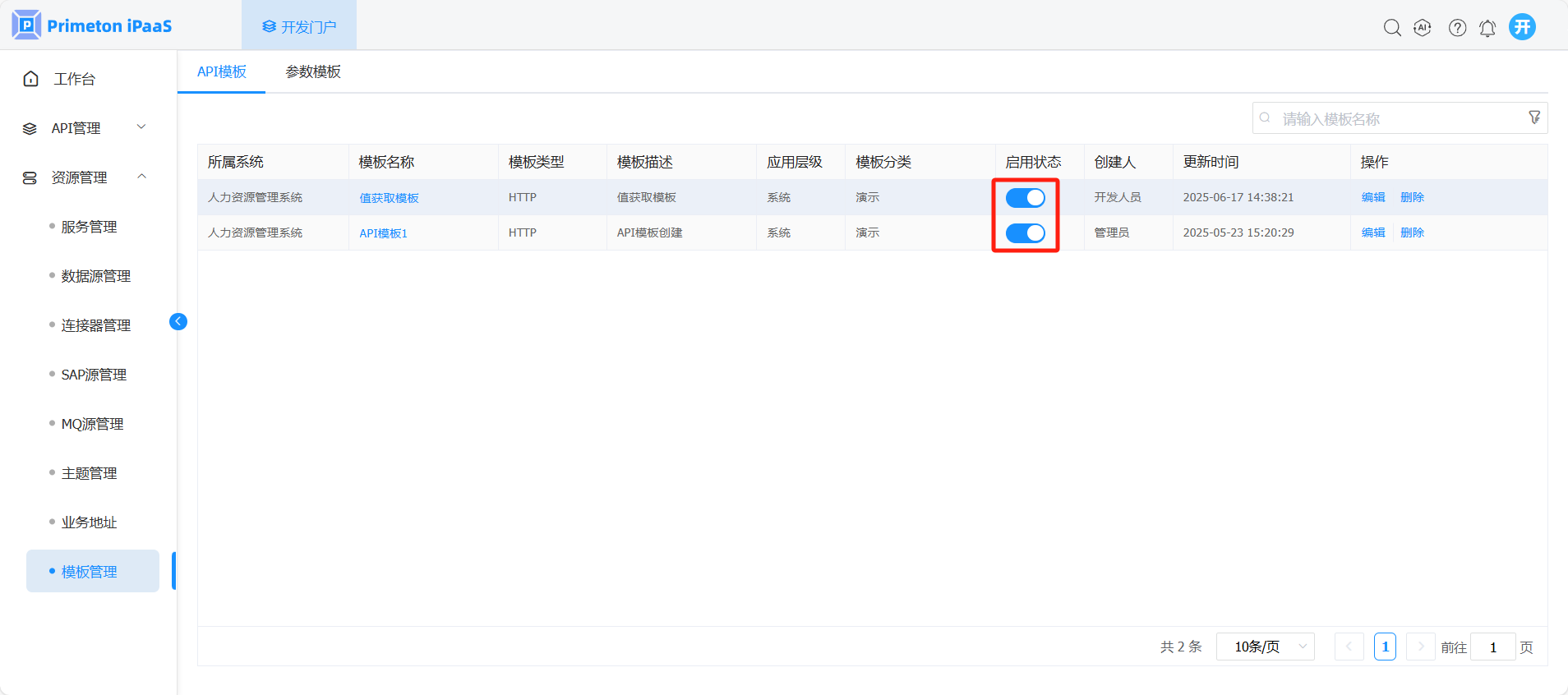1568x695 pixels.
Task: Click 删除 for the API模板1 row
Action: pos(1412,232)
